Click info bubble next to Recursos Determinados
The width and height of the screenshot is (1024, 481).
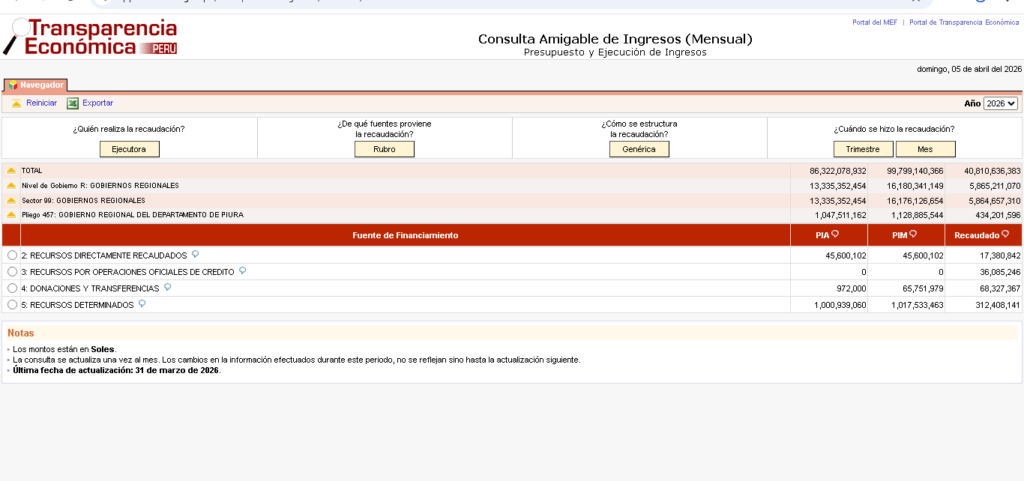[x=142, y=304]
